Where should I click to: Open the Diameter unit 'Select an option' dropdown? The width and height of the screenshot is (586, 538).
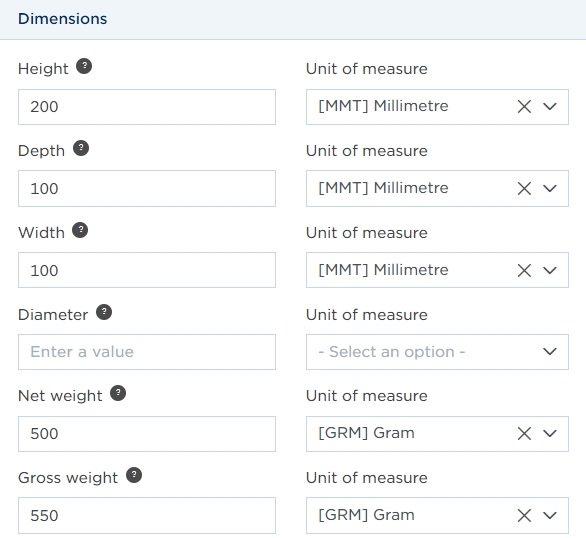point(437,352)
